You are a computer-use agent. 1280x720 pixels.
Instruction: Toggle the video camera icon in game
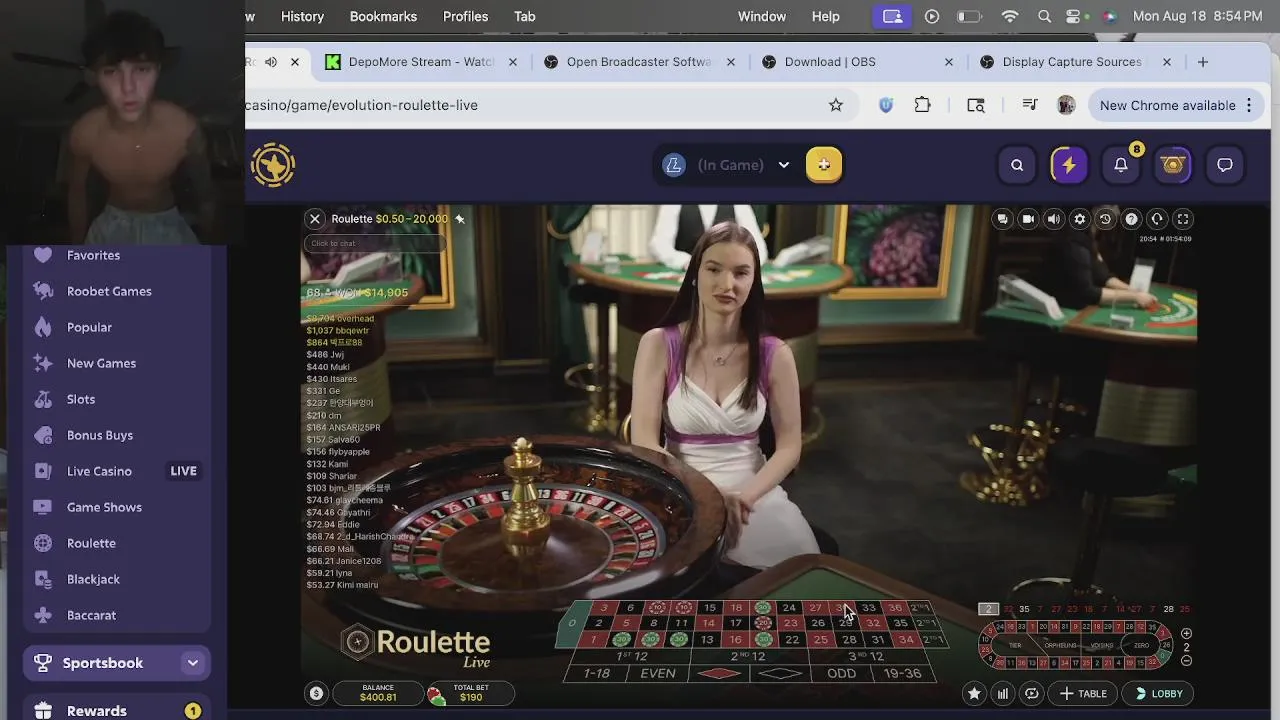pyautogui.click(x=1028, y=219)
